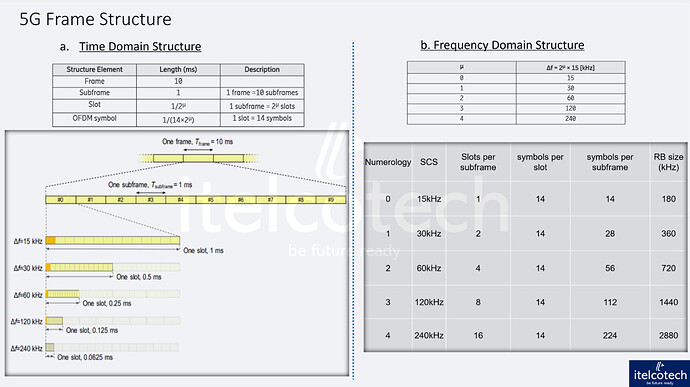Click the 'Structure Element' table header
690x387 pixels.
tap(94, 70)
